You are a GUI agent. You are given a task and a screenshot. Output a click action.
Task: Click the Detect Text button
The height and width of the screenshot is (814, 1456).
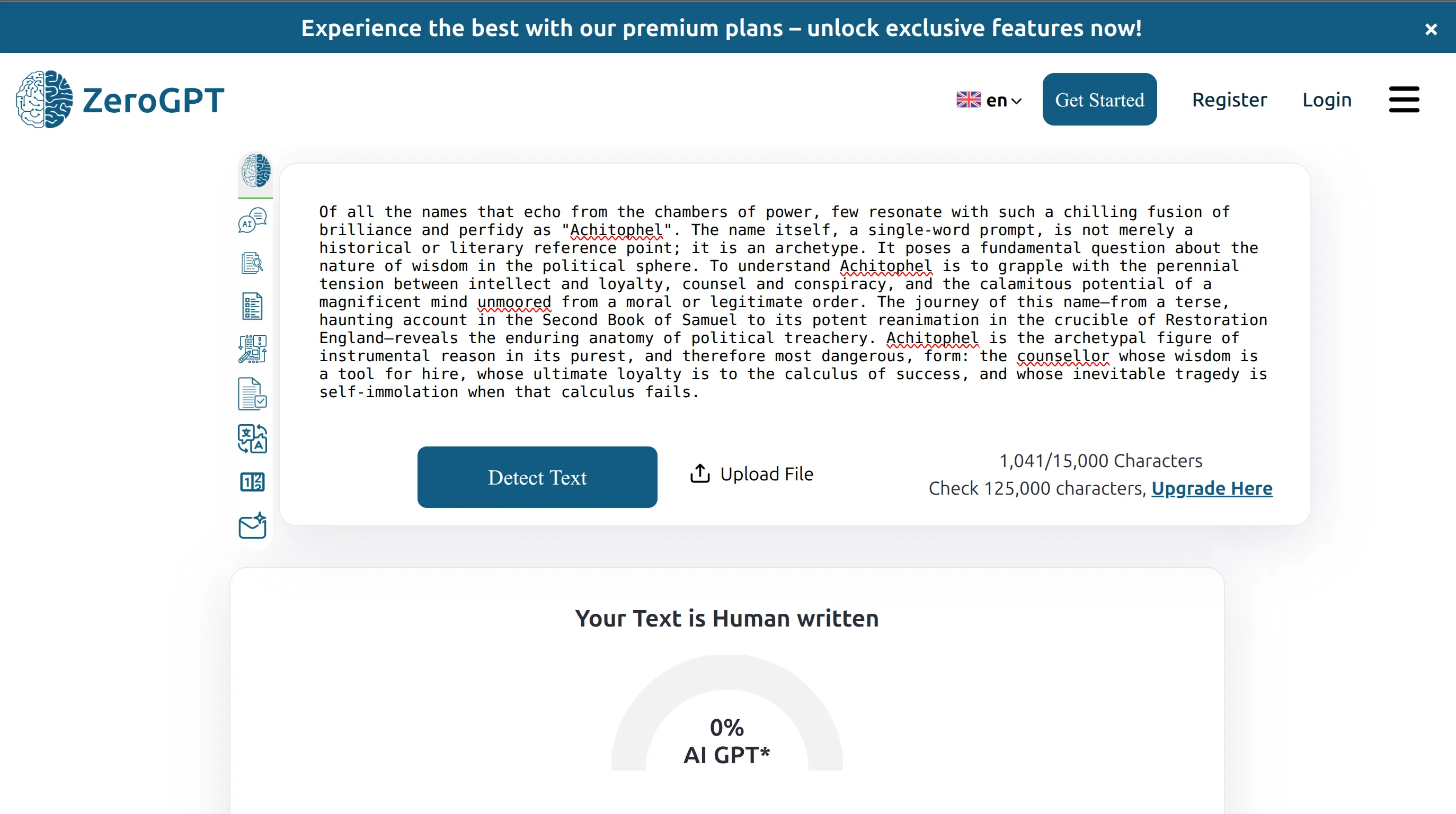click(537, 477)
